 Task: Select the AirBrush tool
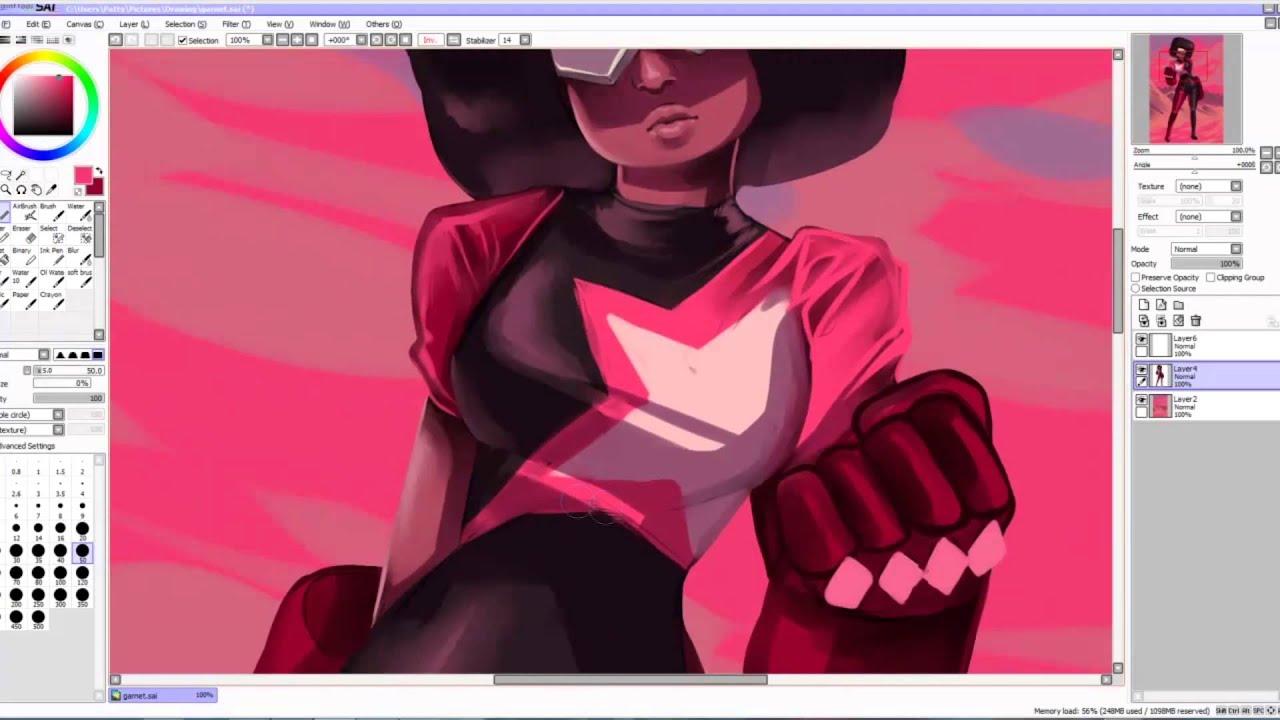[25, 212]
